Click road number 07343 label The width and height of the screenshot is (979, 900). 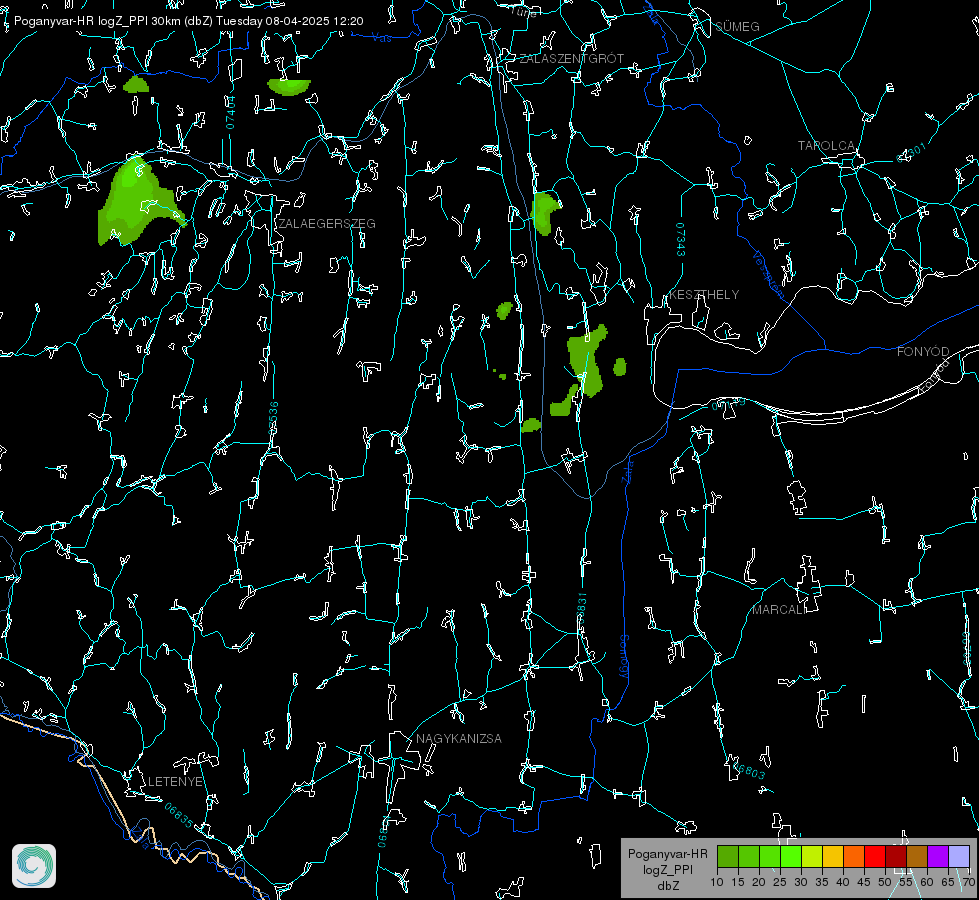681,240
